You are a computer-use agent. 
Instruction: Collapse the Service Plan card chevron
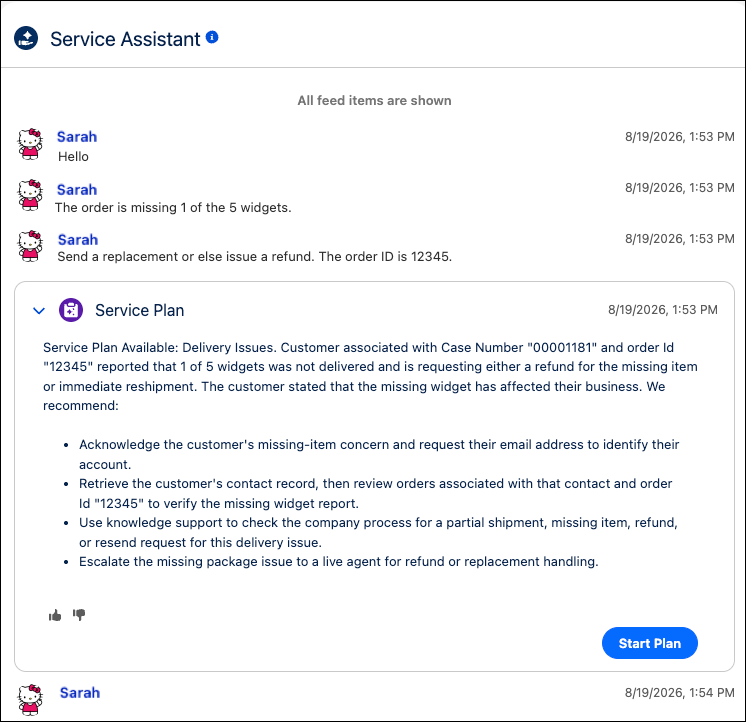pos(39,311)
